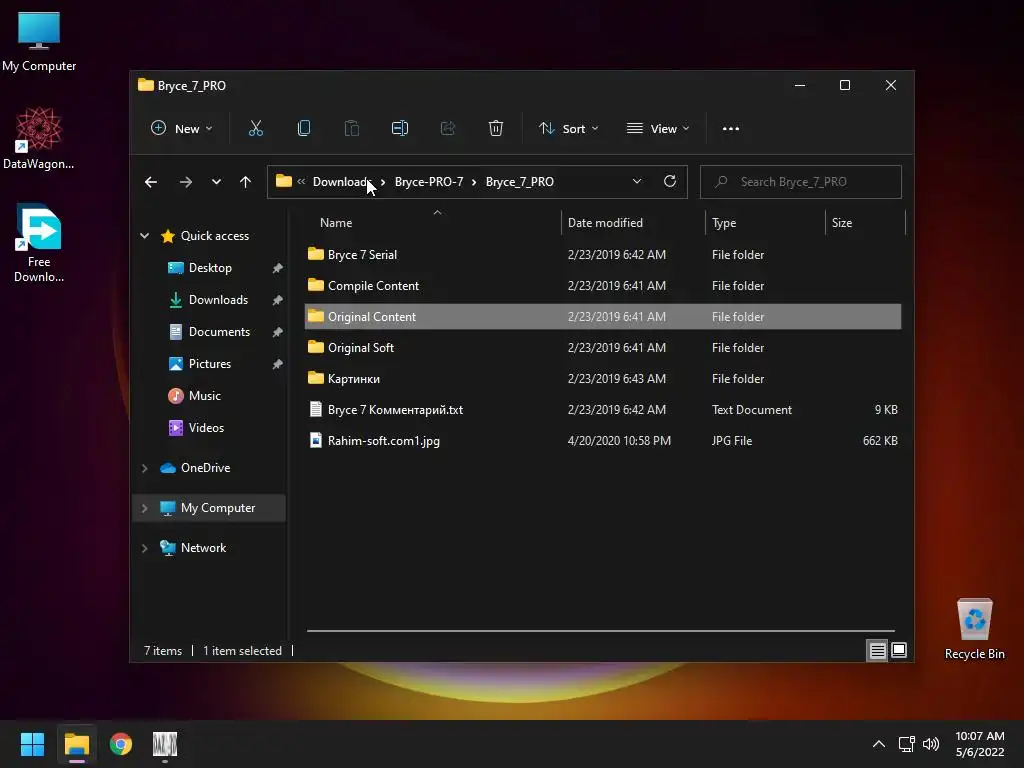Expand address bar history dropdown
The image size is (1024, 768).
click(x=637, y=182)
